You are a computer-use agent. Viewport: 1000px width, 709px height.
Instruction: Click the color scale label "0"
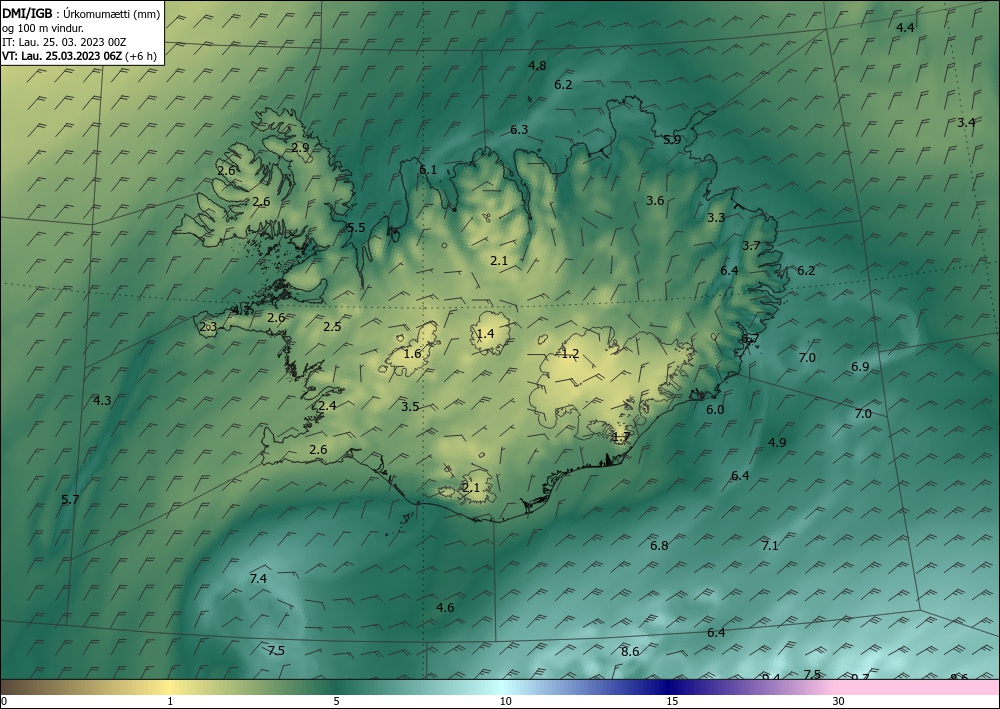(4, 701)
